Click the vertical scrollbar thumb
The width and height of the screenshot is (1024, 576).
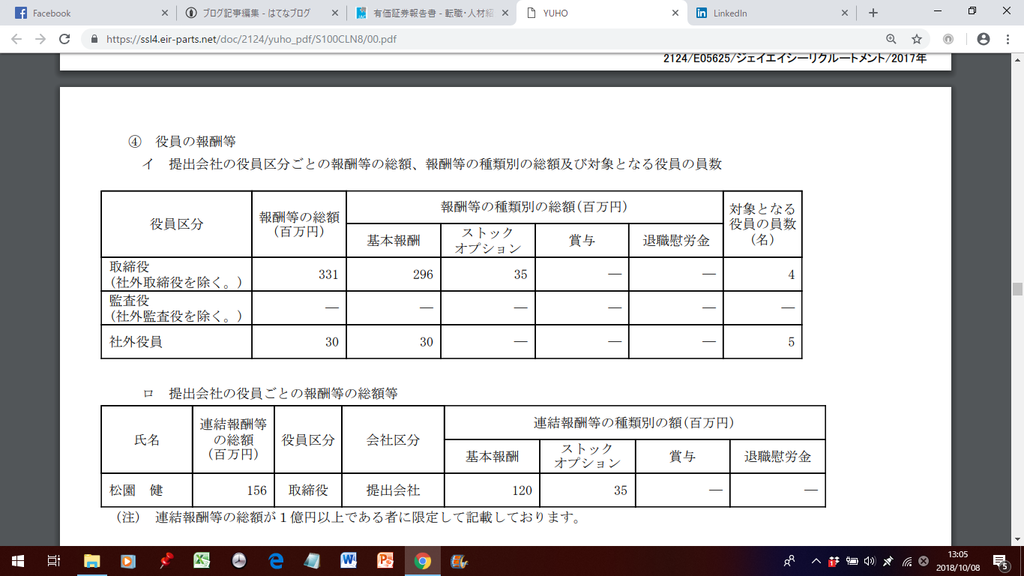[1017, 289]
